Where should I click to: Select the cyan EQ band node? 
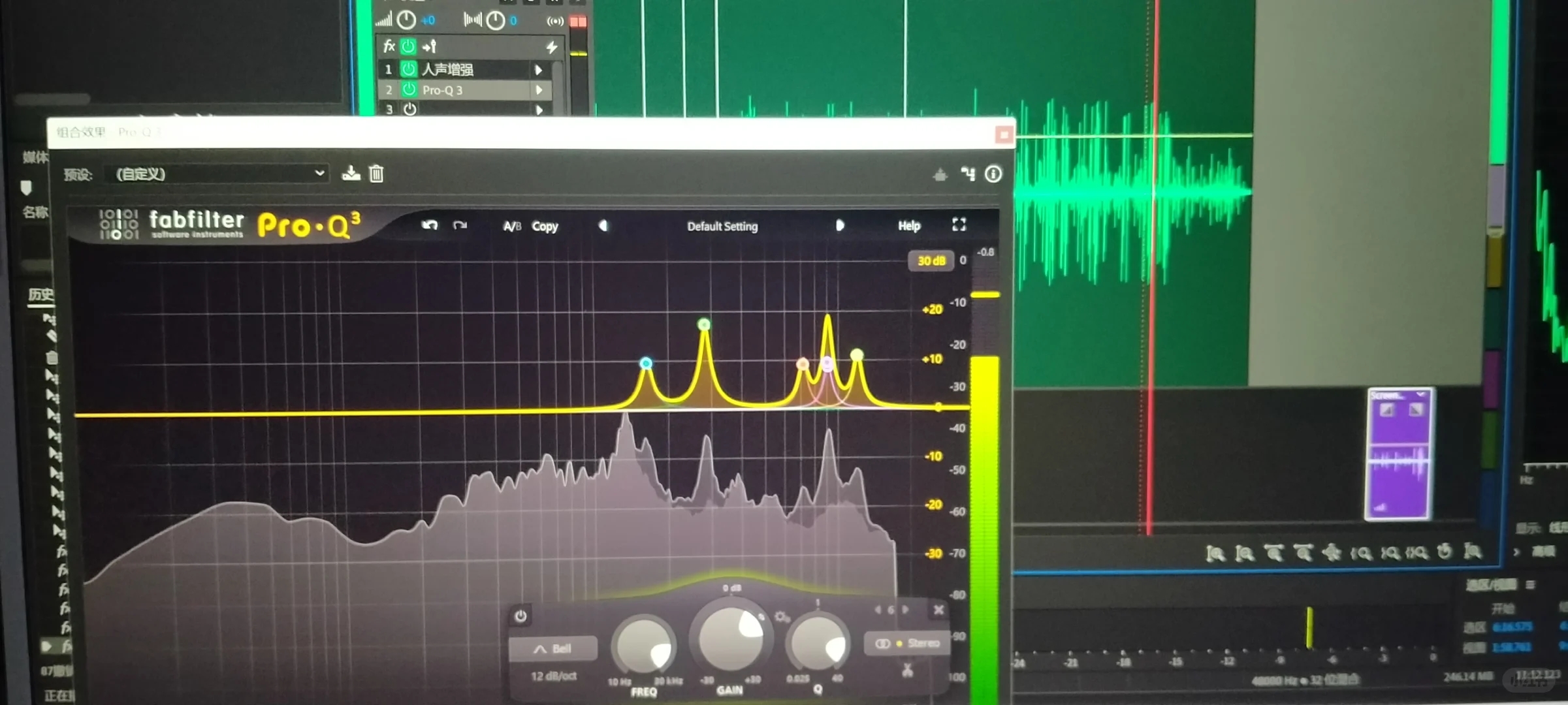[x=646, y=363]
